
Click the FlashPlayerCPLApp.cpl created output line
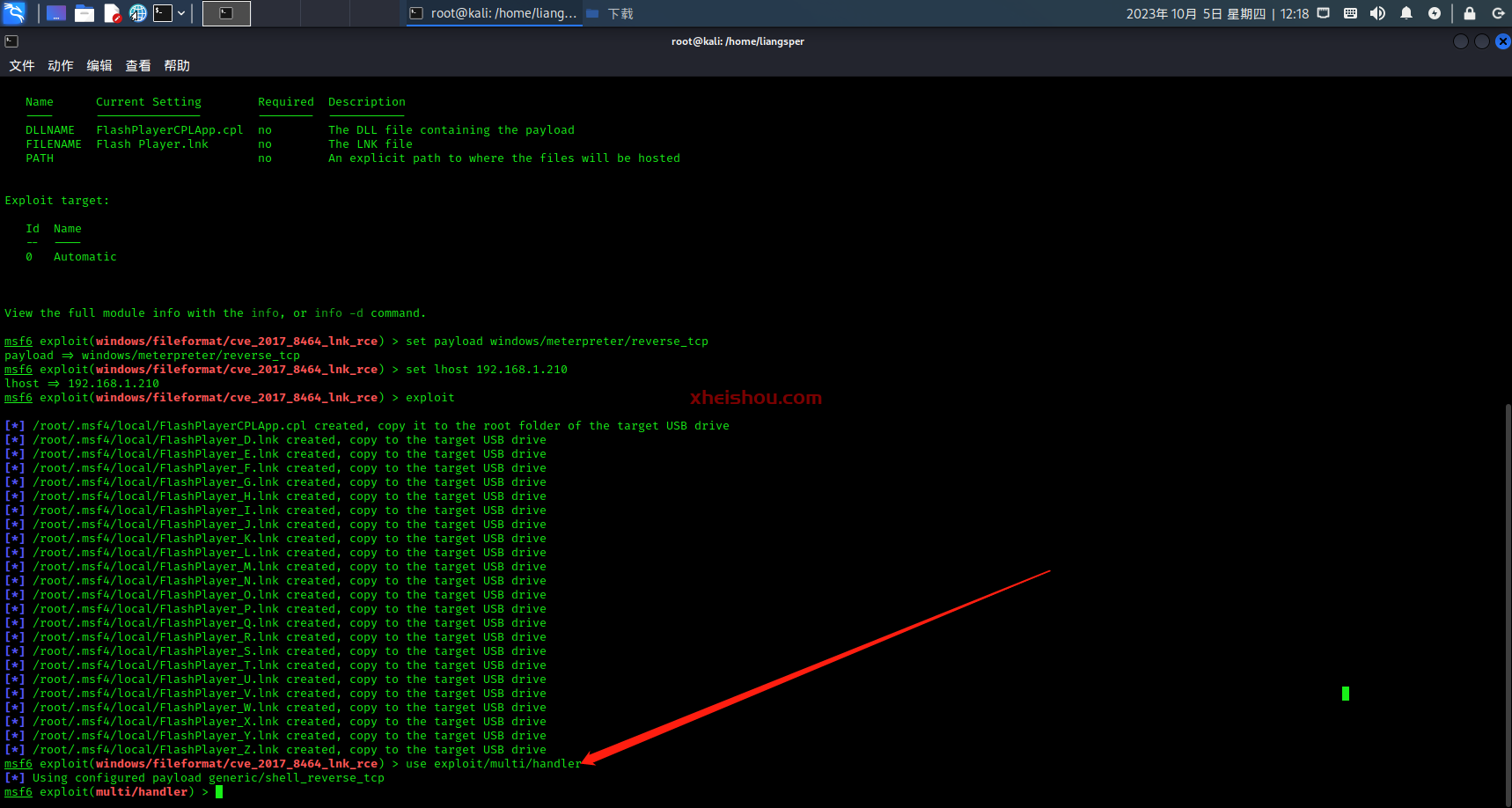(x=367, y=426)
